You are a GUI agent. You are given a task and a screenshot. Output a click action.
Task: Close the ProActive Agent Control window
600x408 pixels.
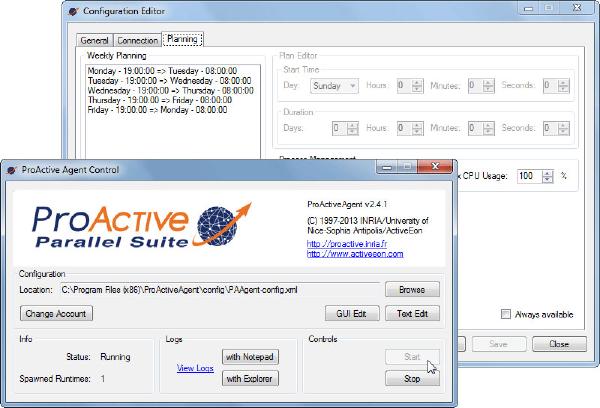pos(435,166)
